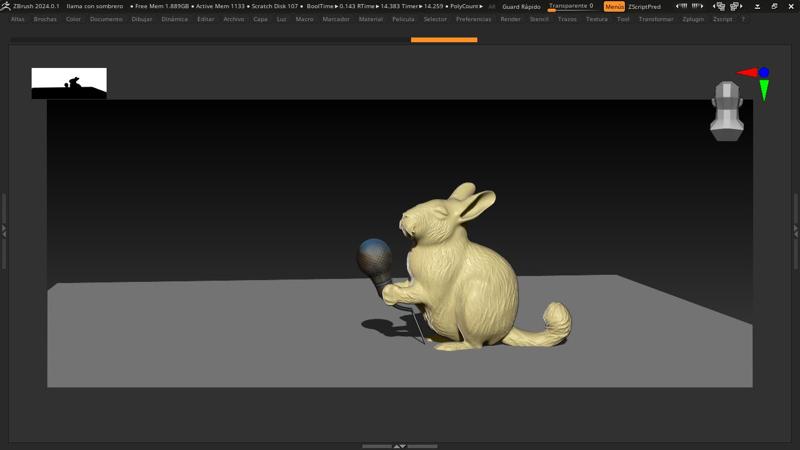This screenshot has height=450, width=800.
Task: Click the microphone head sphere
Action: pyautogui.click(x=374, y=259)
